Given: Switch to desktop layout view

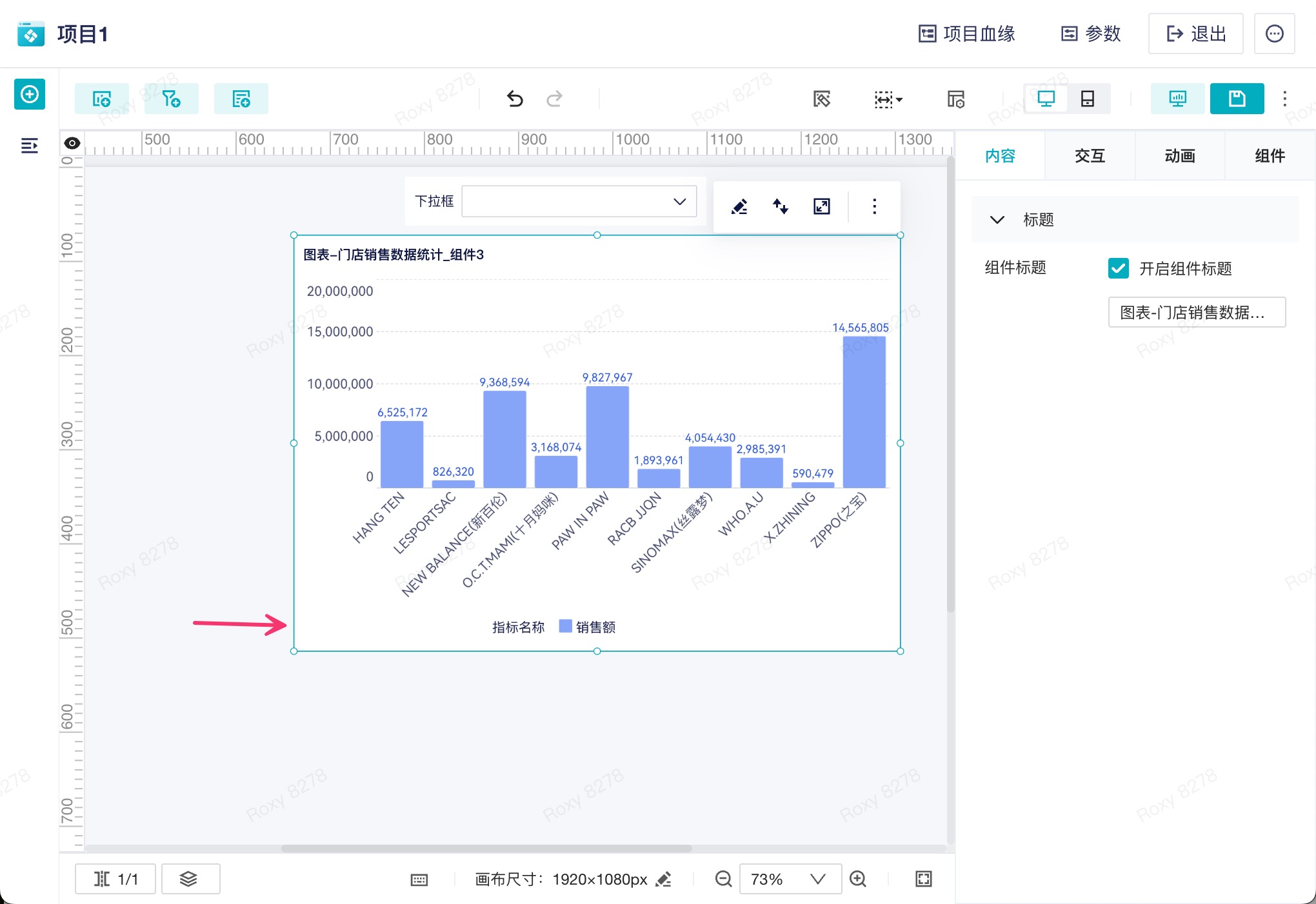Looking at the screenshot, I should [1046, 99].
